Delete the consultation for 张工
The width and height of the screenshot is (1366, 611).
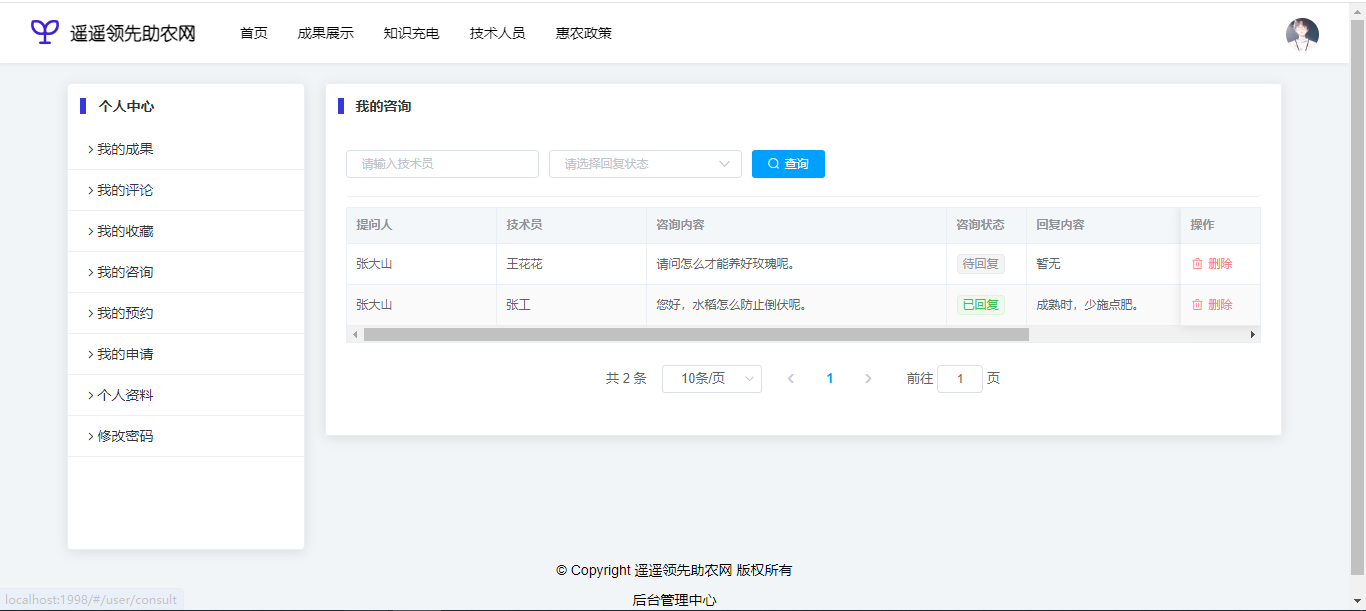[x=1211, y=305]
